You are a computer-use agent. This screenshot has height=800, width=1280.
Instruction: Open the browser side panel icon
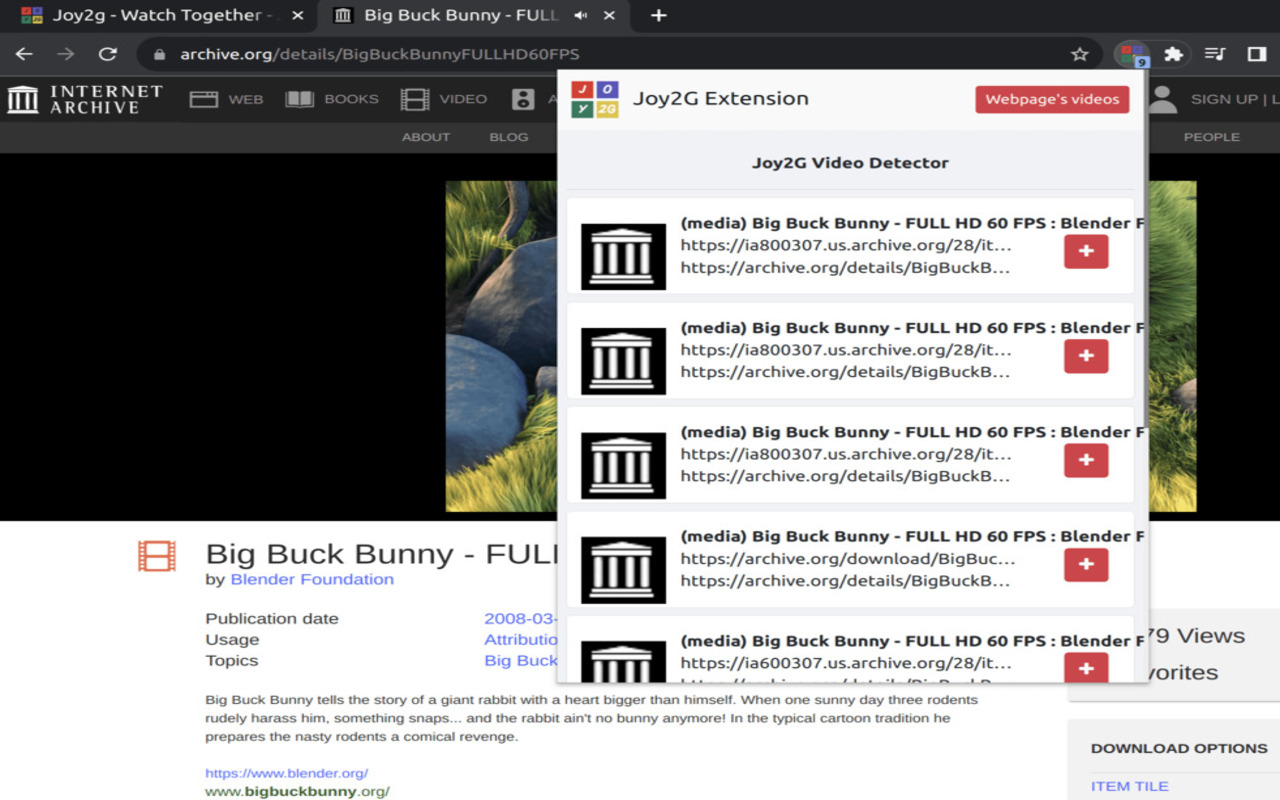click(x=1257, y=54)
